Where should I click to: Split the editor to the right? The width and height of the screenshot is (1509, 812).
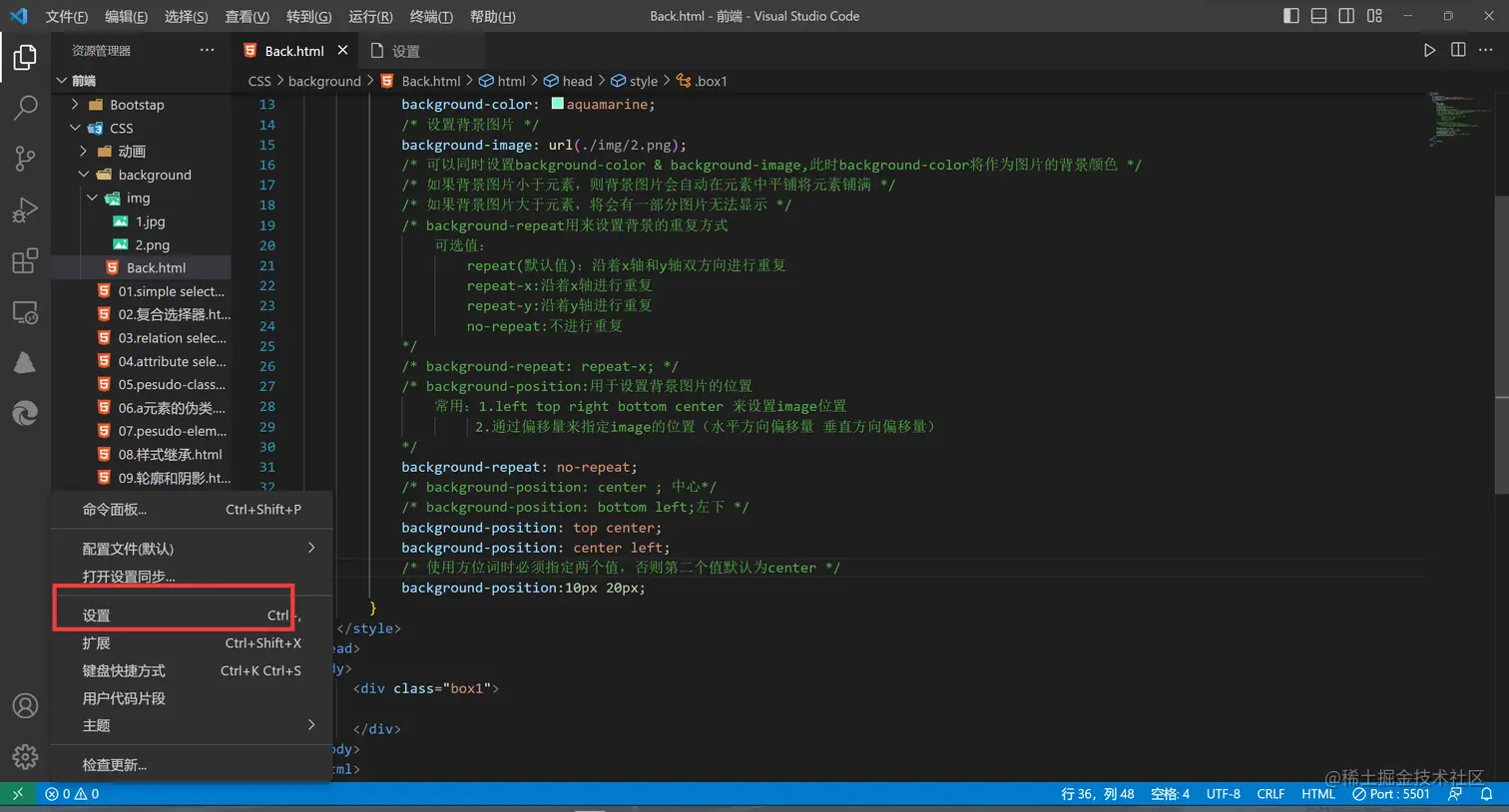coord(1458,50)
